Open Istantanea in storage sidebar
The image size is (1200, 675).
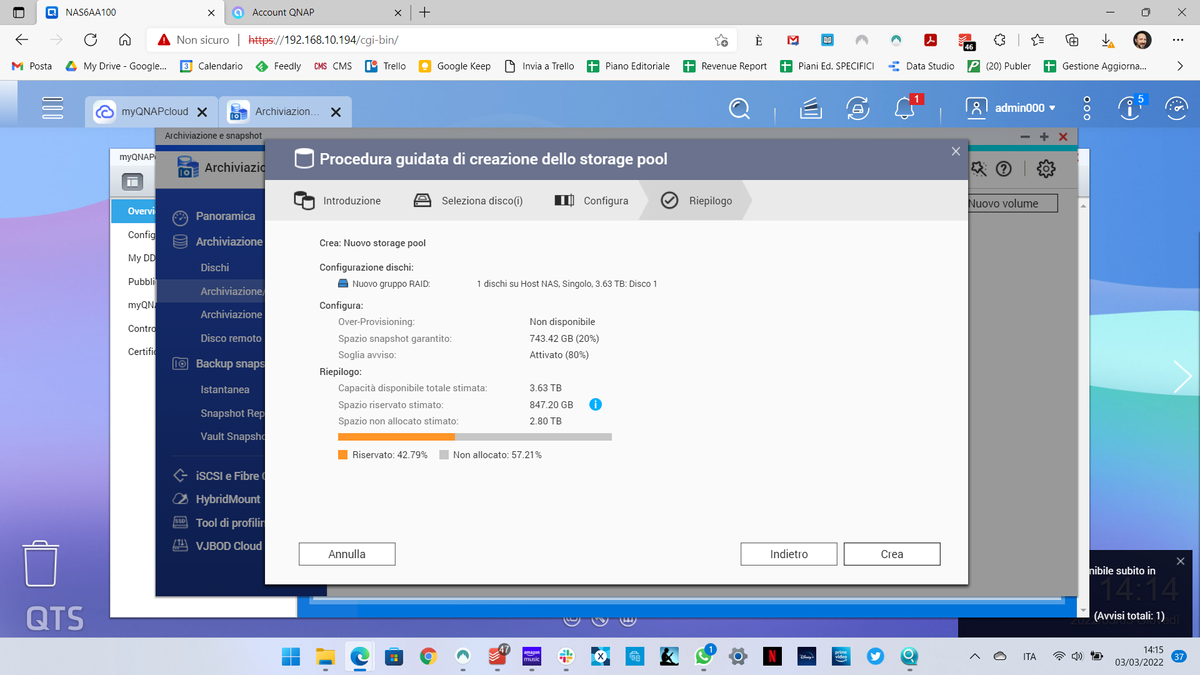[225, 389]
